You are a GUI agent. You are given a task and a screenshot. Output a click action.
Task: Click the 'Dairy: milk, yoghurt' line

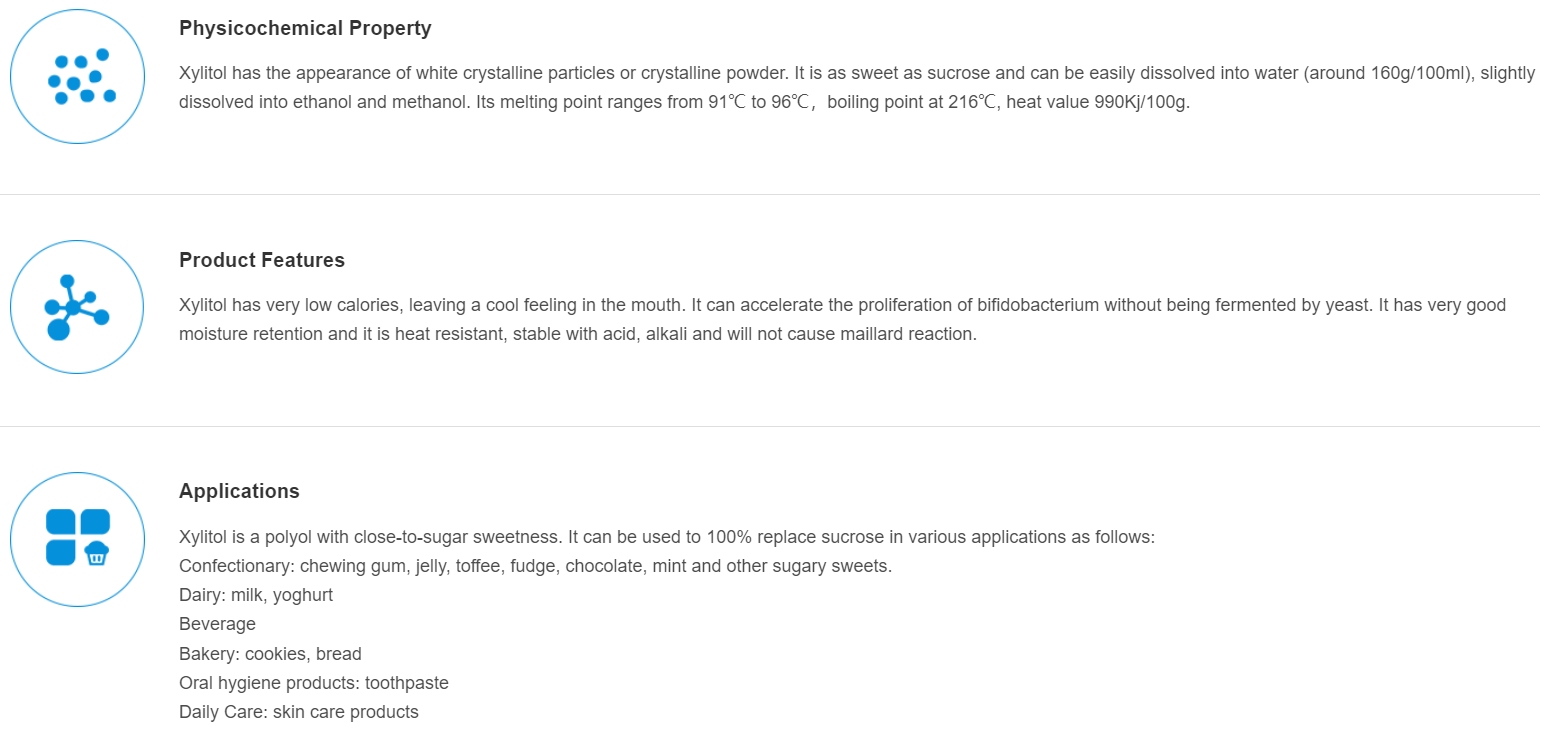256,595
